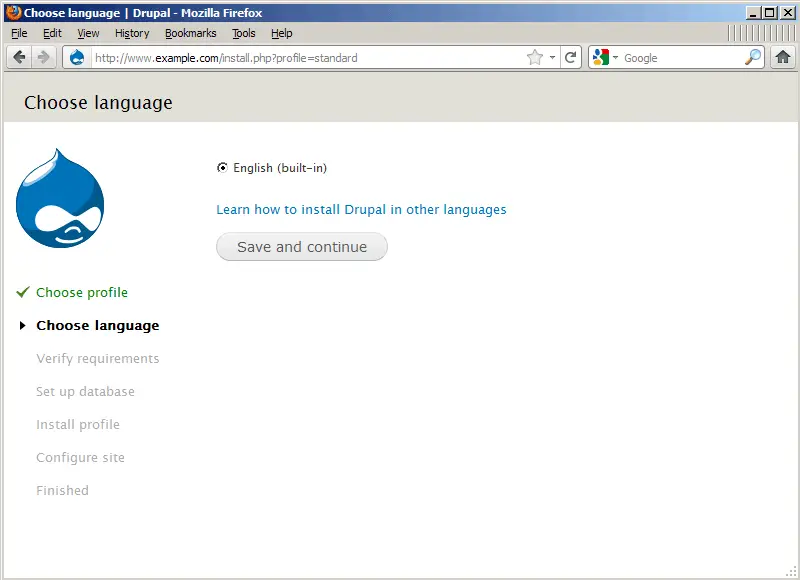Viewport: 800px width, 580px height.
Task: Open the Tools menu
Action: tap(243, 33)
